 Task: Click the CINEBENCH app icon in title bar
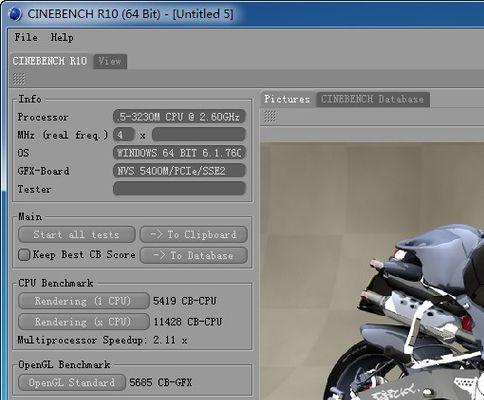(15, 14)
